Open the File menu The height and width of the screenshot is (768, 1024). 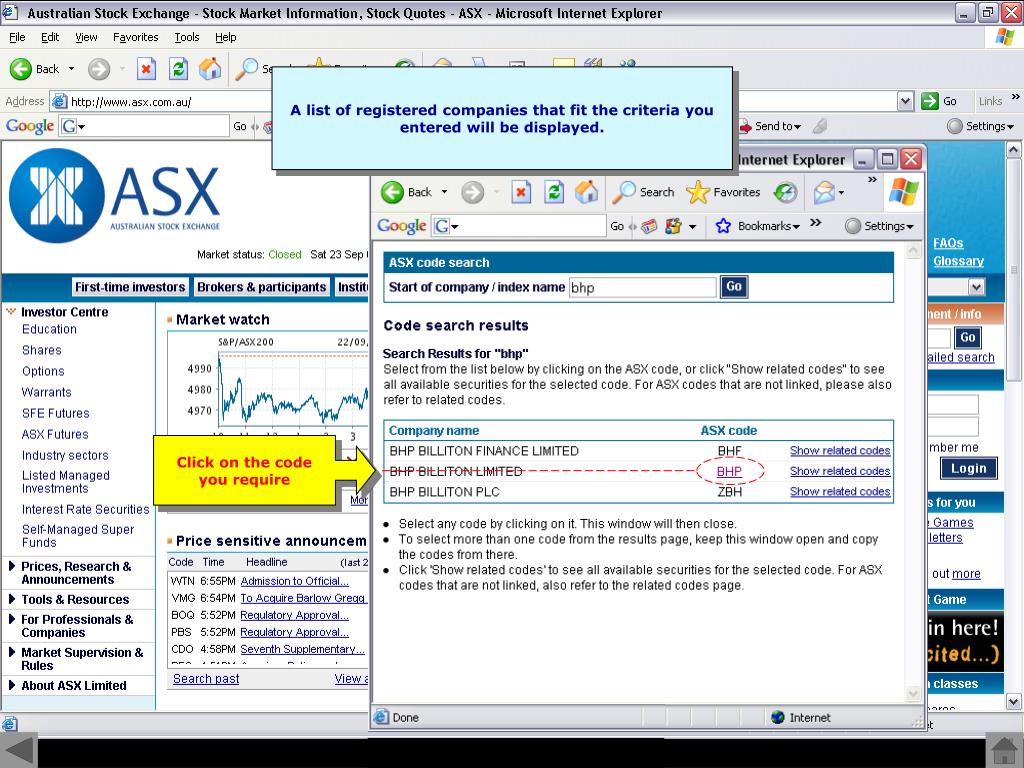pyautogui.click(x=17, y=37)
